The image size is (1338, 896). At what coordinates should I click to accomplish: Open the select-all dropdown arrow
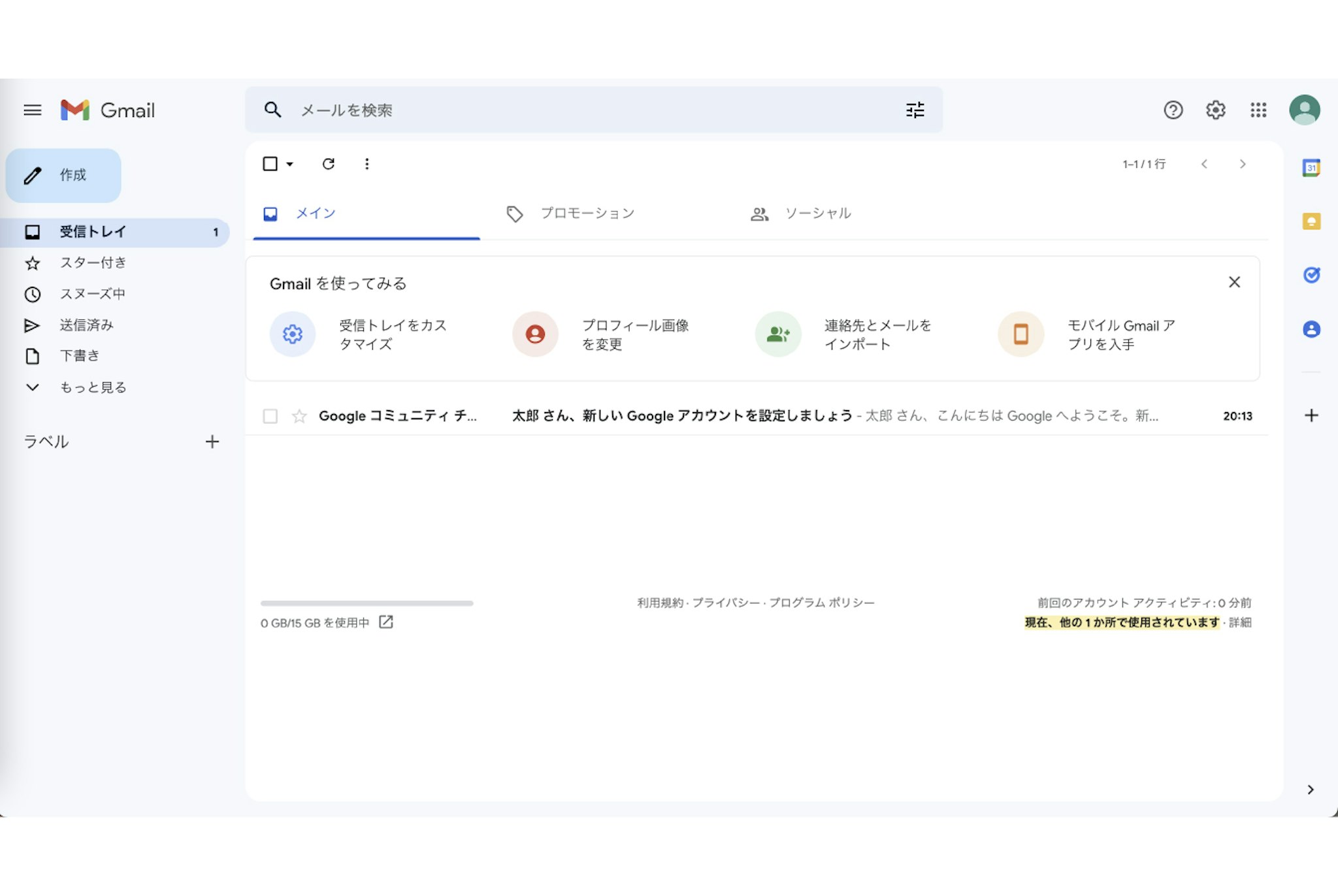(x=290, y=165)
